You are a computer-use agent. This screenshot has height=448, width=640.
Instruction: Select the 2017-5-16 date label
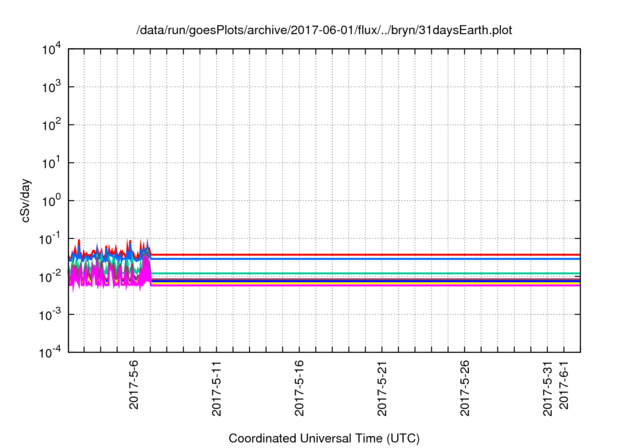300,388
